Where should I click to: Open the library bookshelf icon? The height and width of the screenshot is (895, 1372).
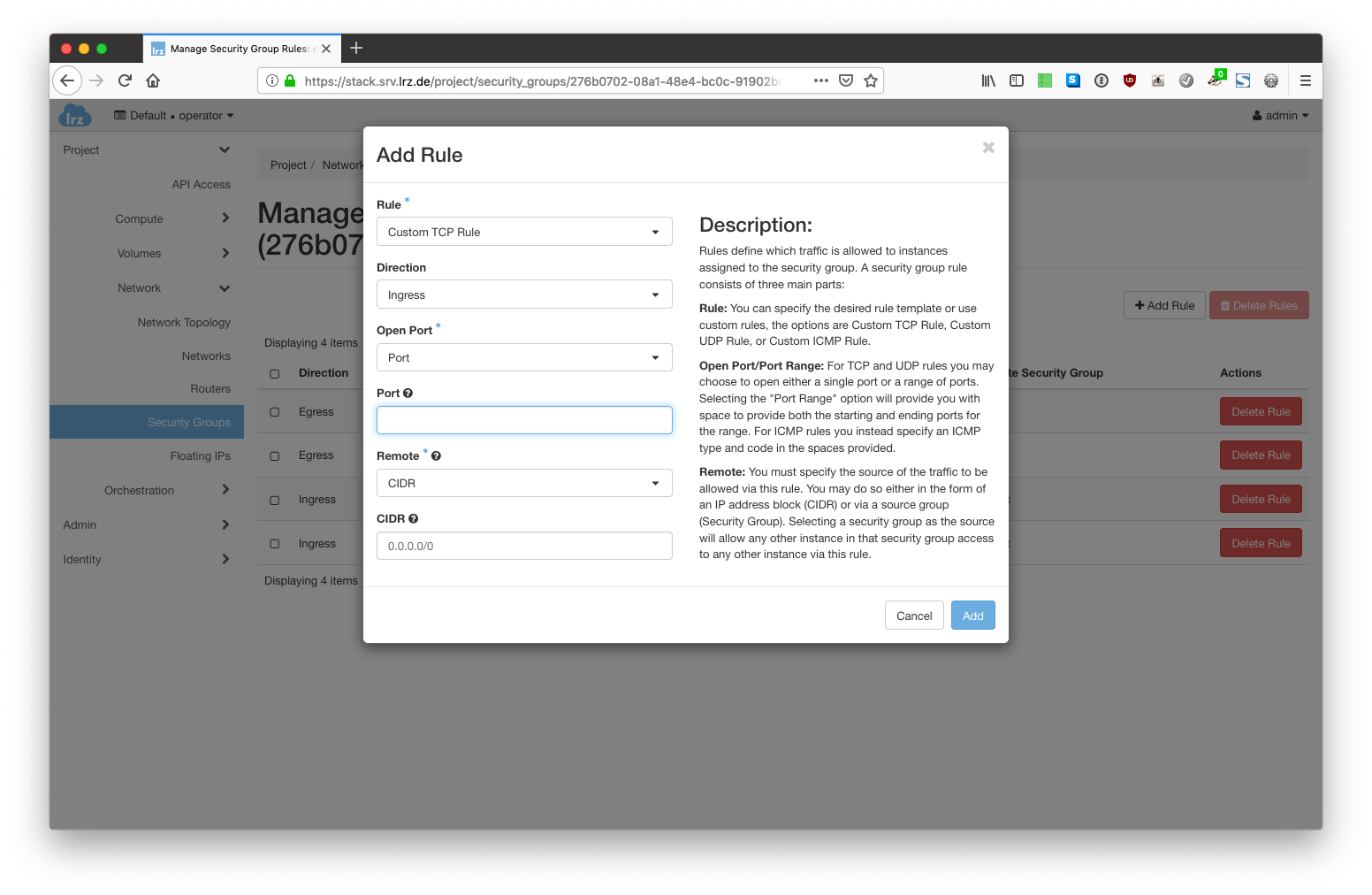click(988, 80)
